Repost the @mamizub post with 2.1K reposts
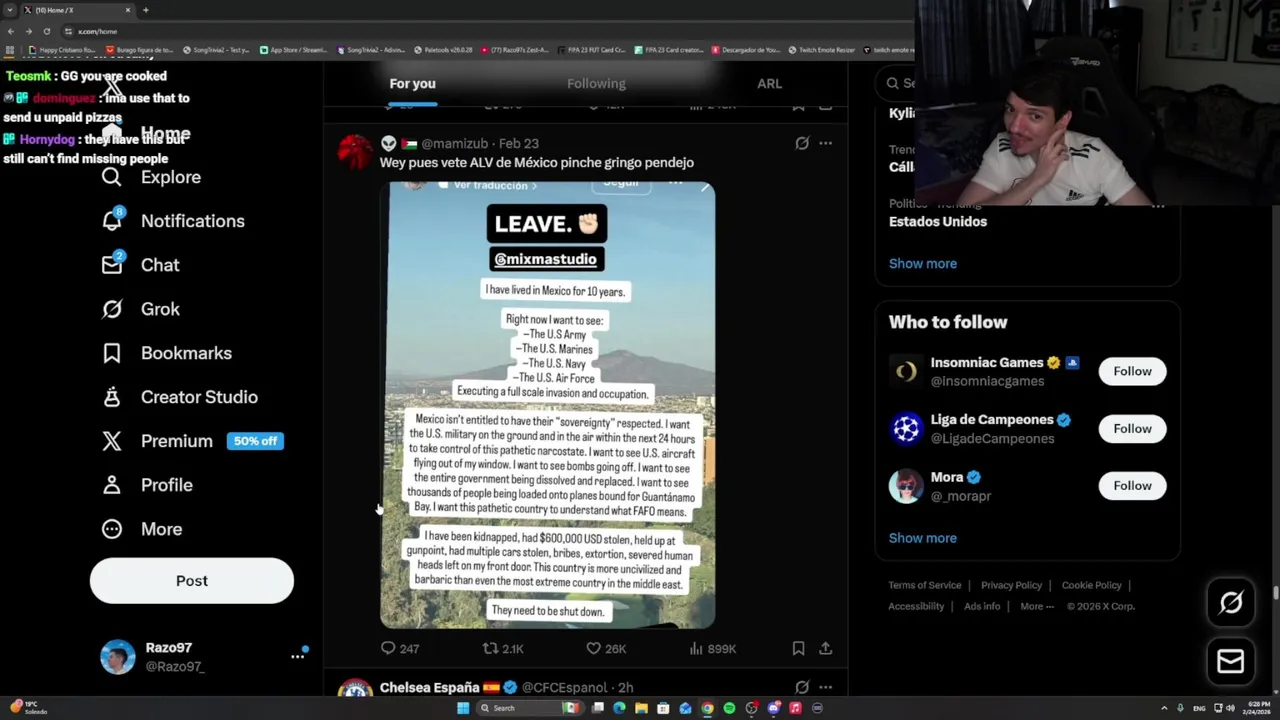 (490, 648)
